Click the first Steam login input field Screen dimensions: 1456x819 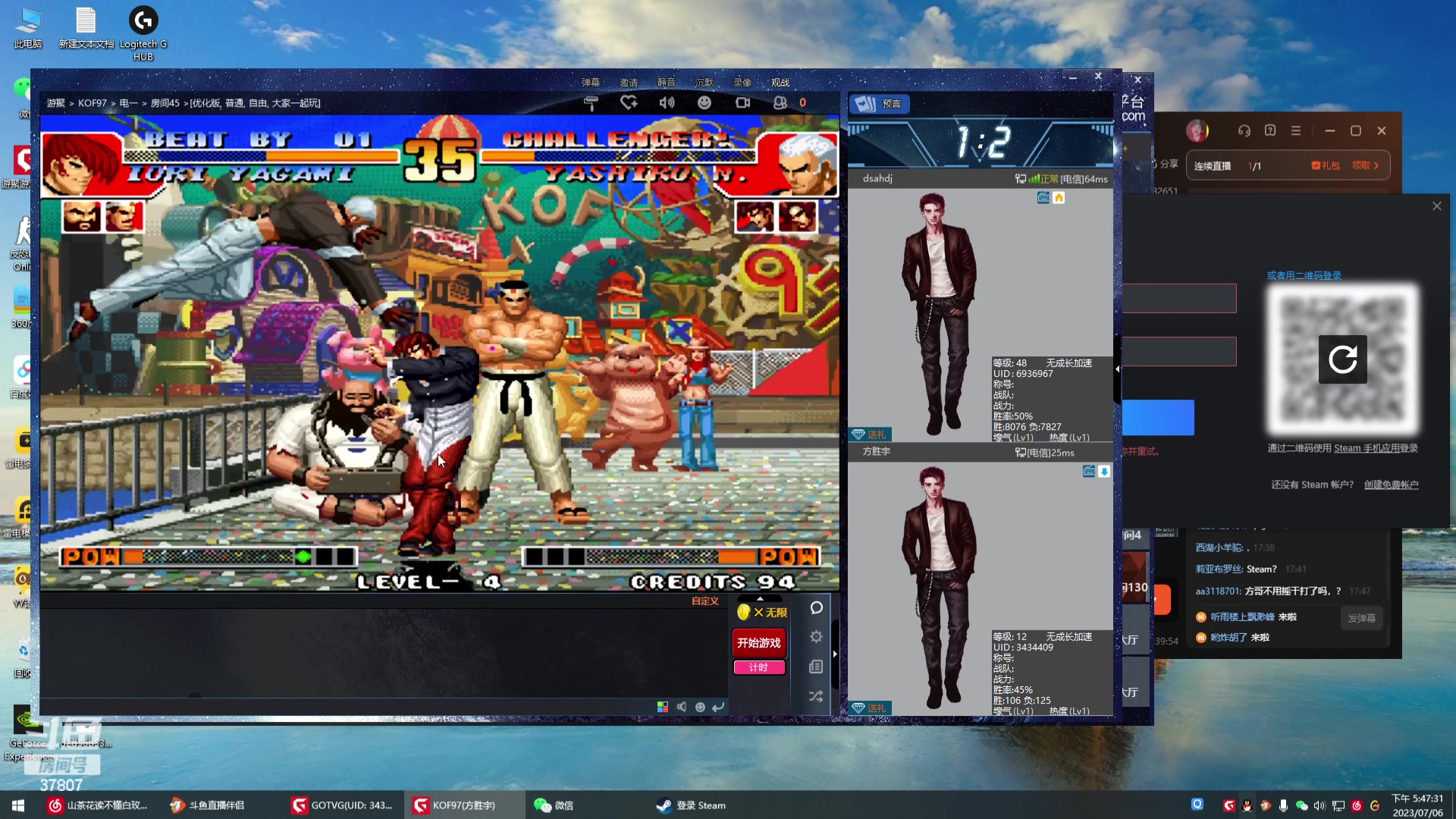click(x=1179, y=299)
